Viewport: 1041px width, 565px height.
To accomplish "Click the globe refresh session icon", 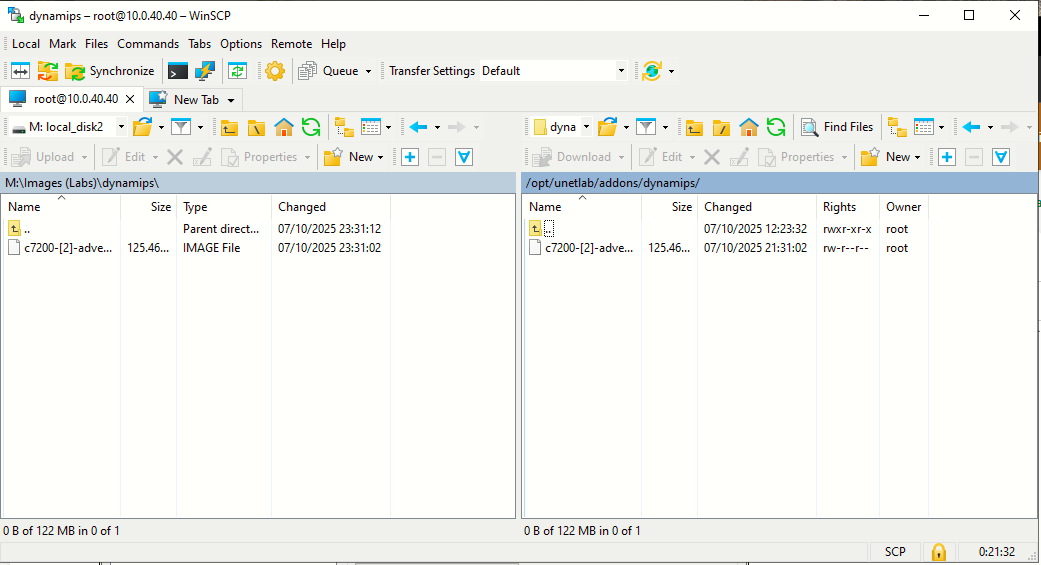I will coord(652,71).
